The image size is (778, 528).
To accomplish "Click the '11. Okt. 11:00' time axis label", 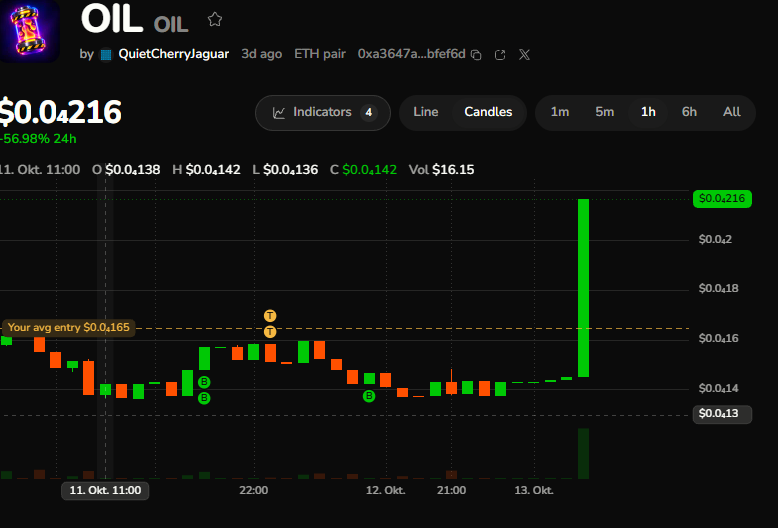I will (105, 490).
